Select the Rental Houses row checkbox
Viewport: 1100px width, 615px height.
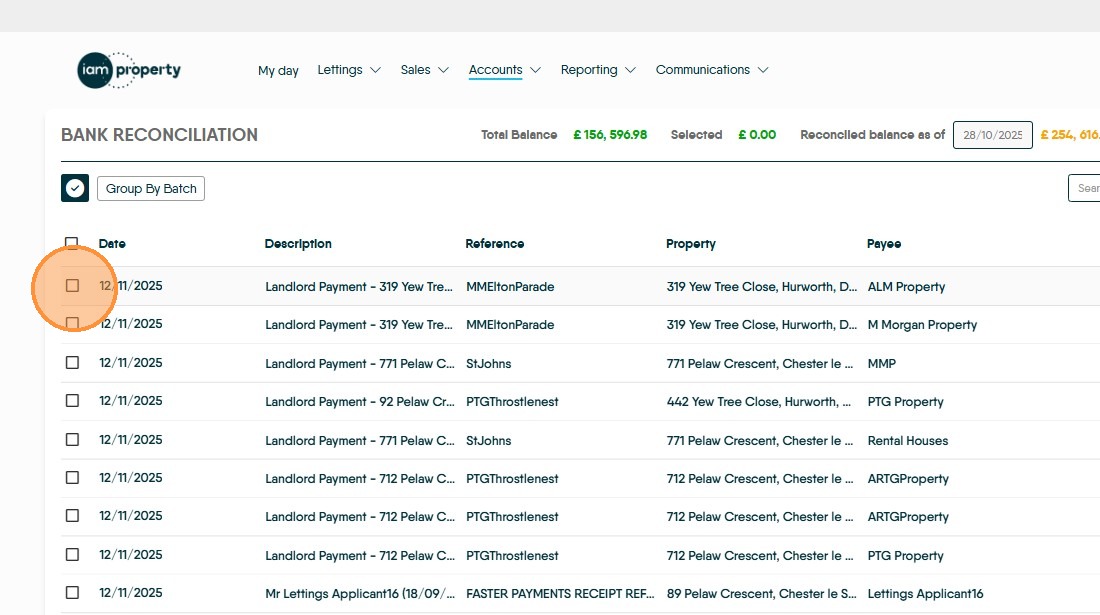72,440
